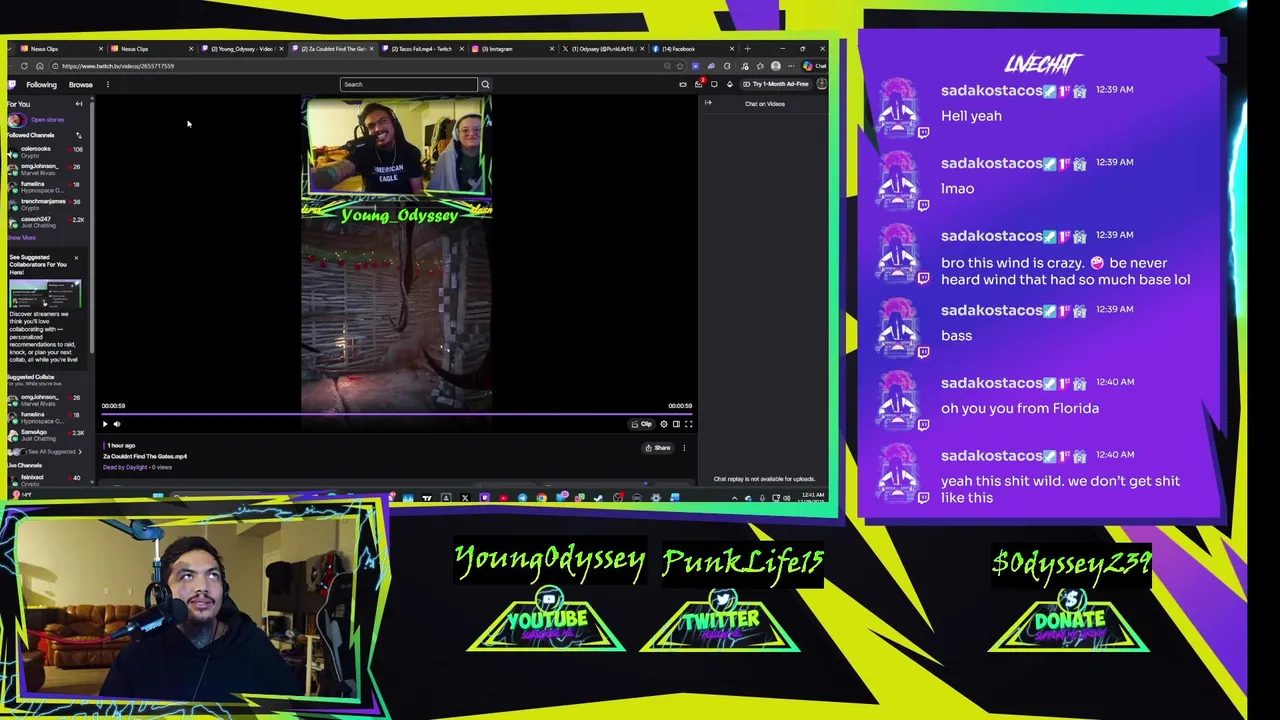Switch to the Facebook tab
Image resolution: width=1280 pixels, height=720 pixels.
click(x=694, y=49)
